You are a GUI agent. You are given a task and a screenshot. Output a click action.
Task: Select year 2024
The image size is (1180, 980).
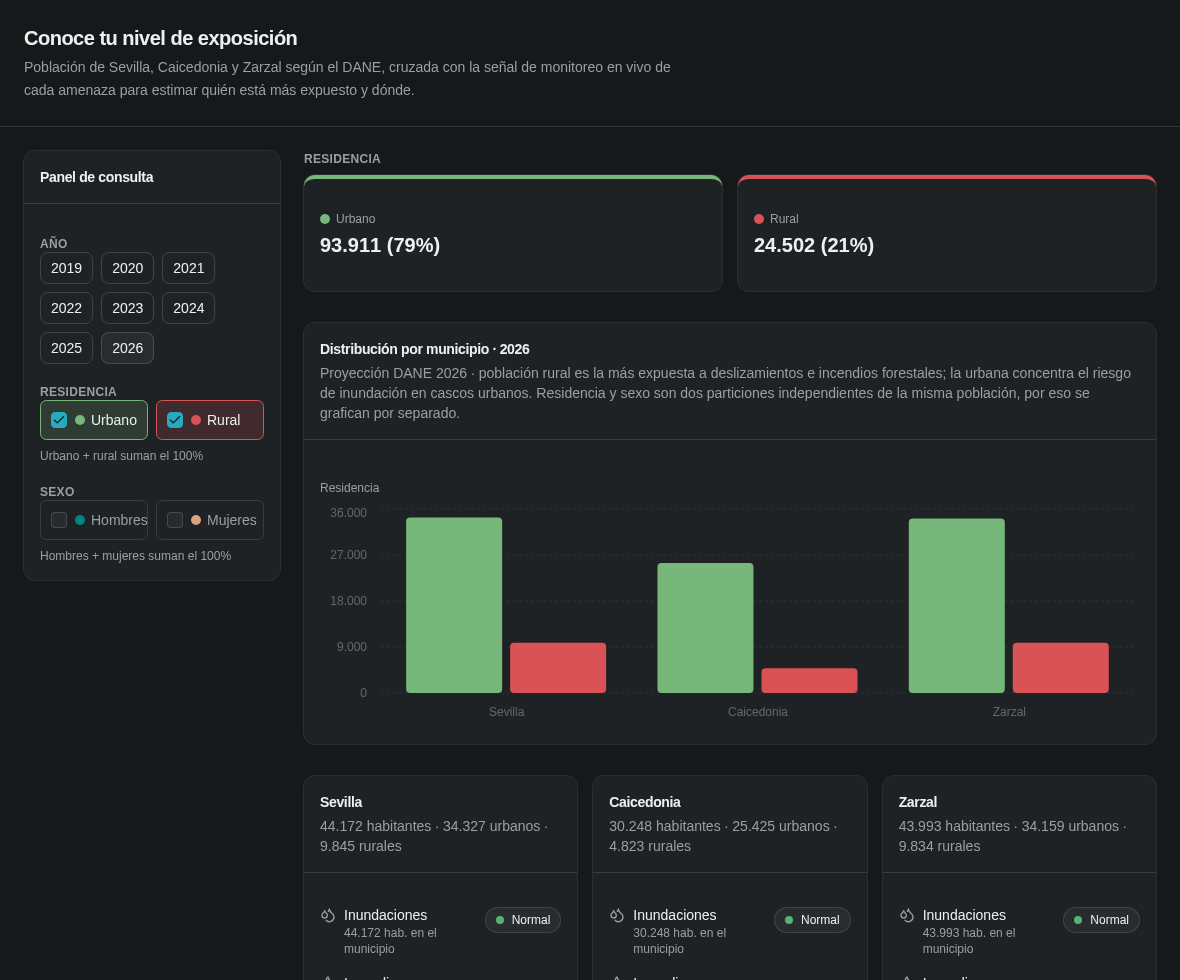click(188, 308)
